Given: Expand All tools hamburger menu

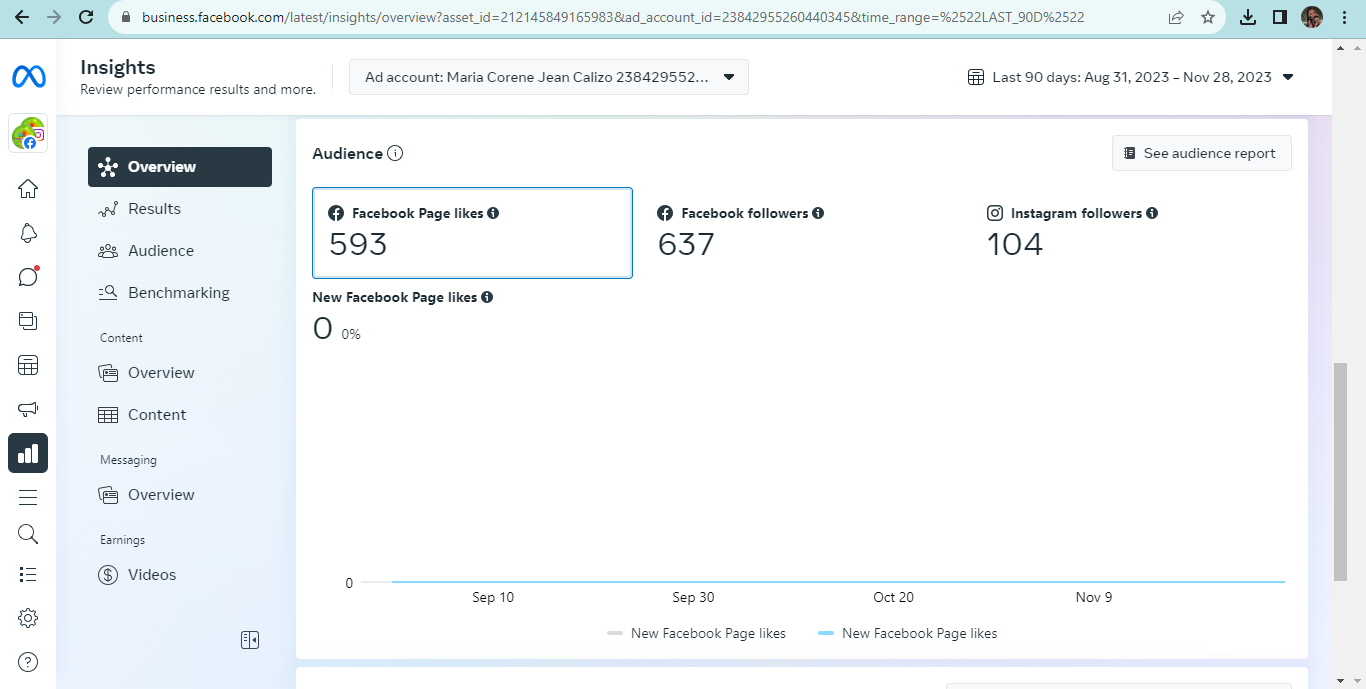Looking at the screenshot, I should (x=28, y=497).
